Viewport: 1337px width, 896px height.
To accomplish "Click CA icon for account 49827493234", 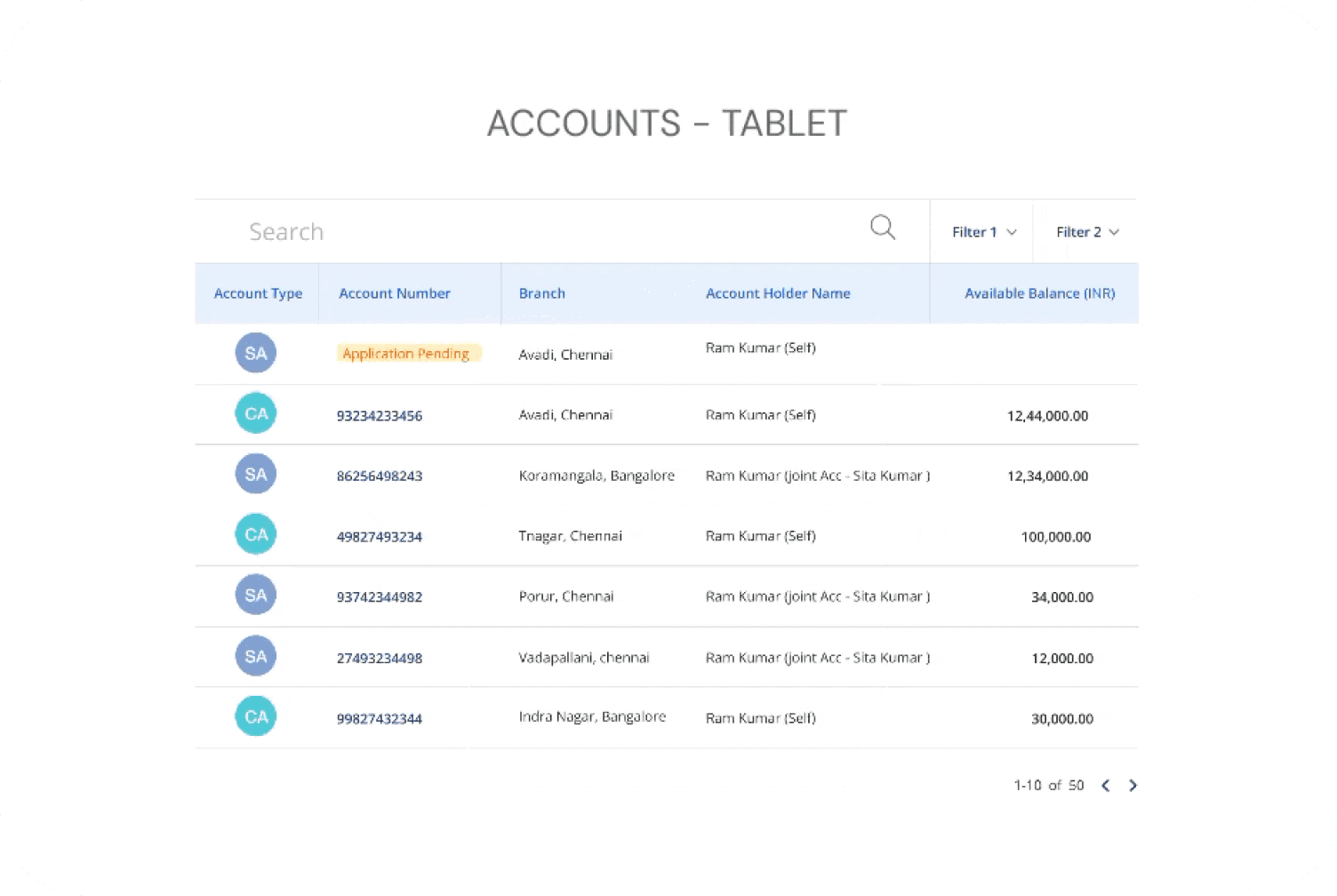I will 256,534.
